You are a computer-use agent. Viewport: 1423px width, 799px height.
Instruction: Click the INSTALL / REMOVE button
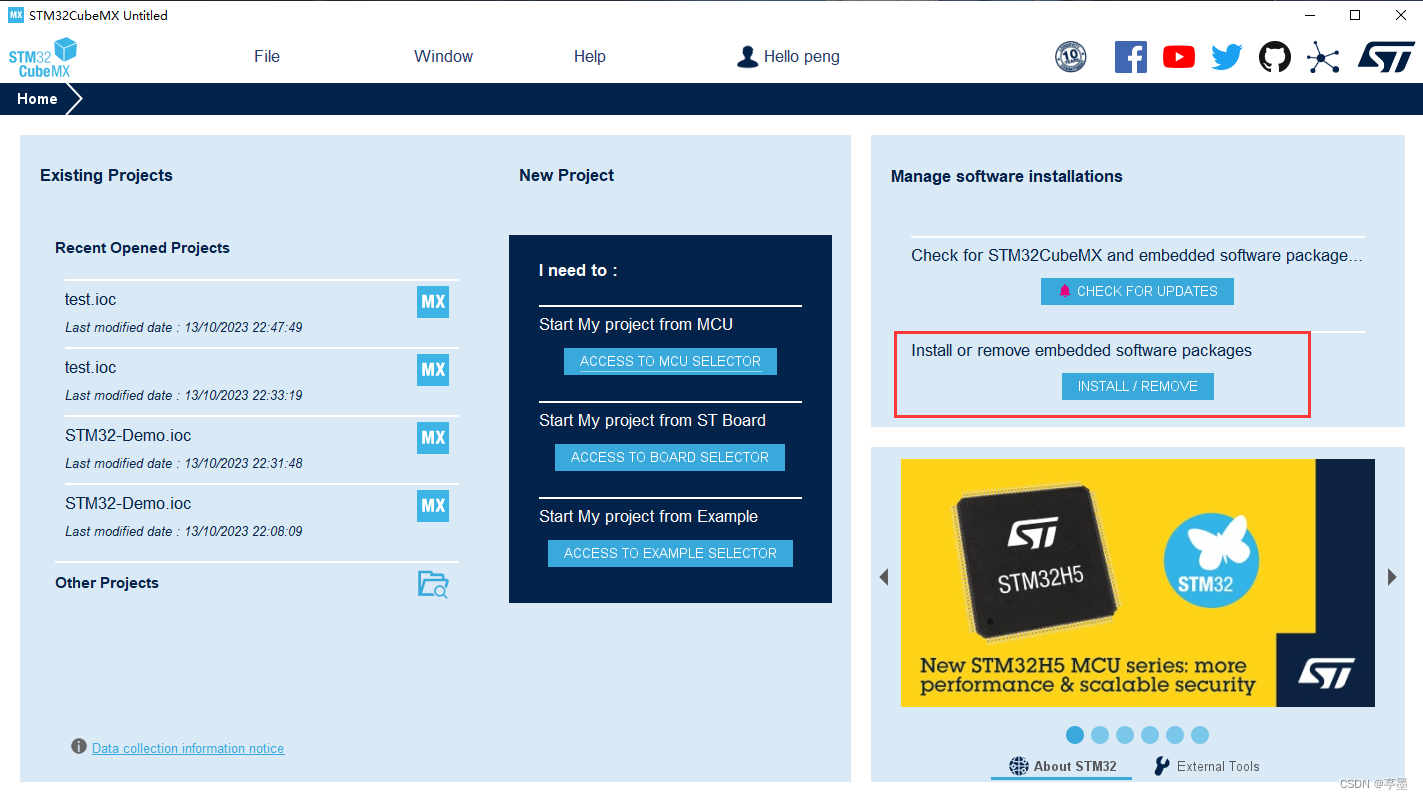(x=1138, y=386)
